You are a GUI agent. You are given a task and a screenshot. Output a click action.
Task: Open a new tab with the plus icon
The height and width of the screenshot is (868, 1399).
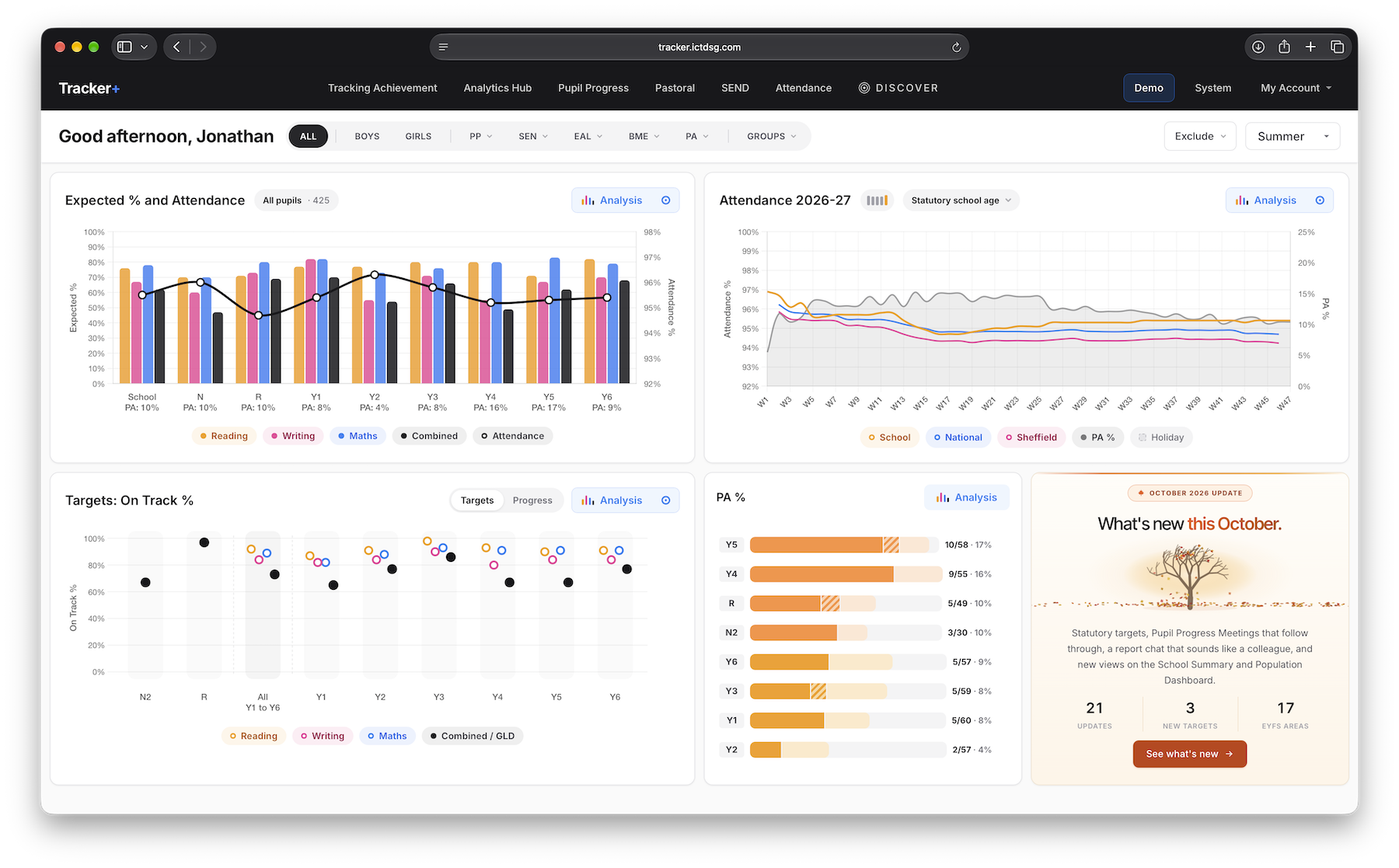(1310, 47)
